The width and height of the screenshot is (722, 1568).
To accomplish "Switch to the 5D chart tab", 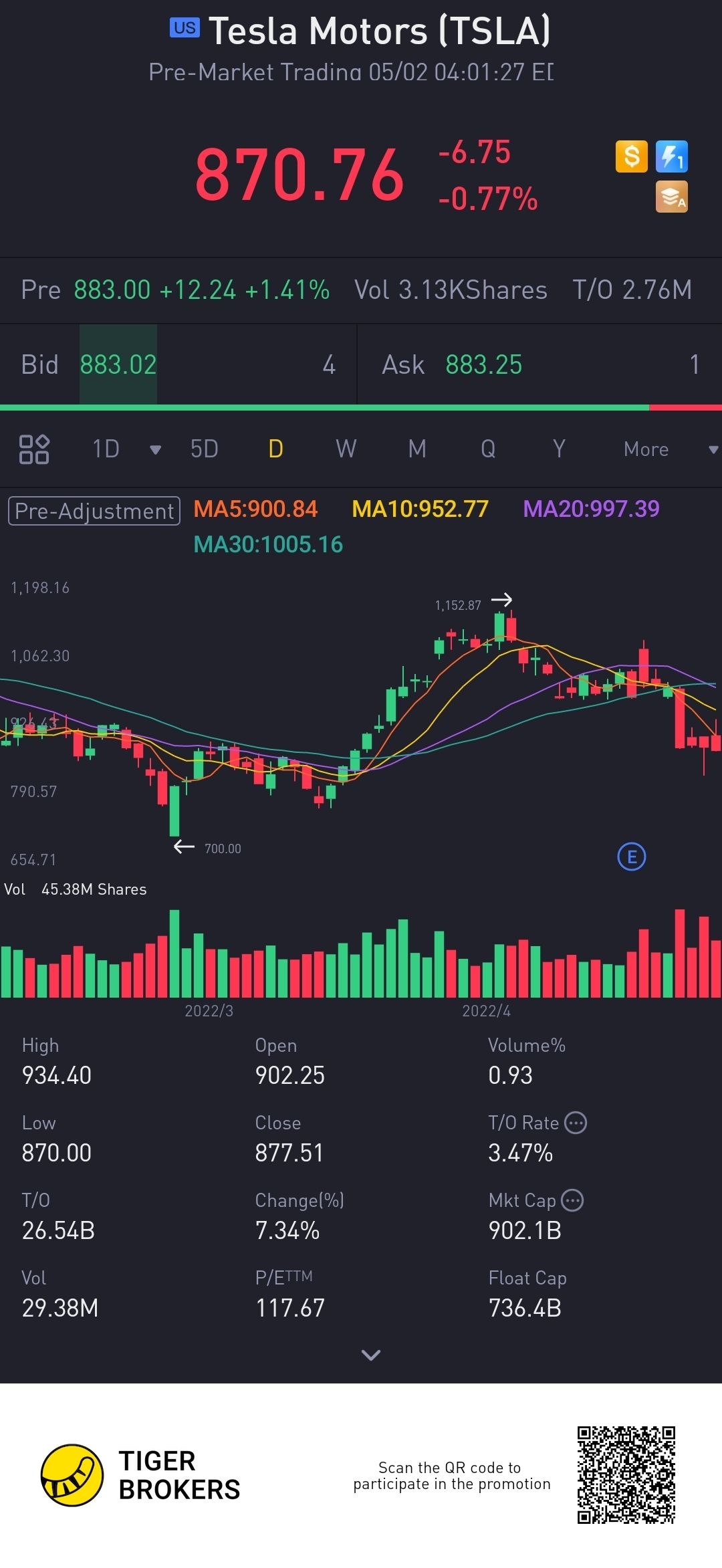I will (205, 449).
